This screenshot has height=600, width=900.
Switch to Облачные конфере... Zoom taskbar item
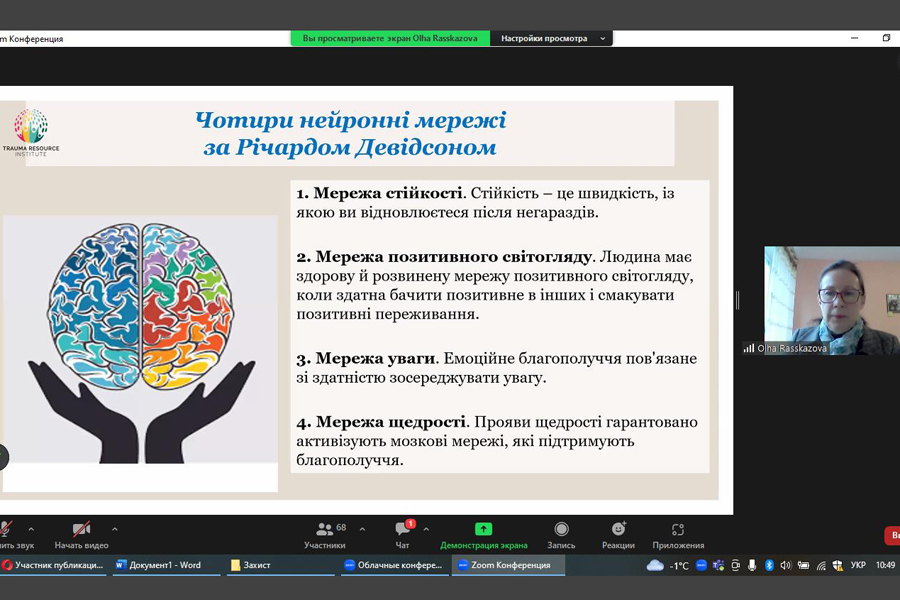[394, 565]
